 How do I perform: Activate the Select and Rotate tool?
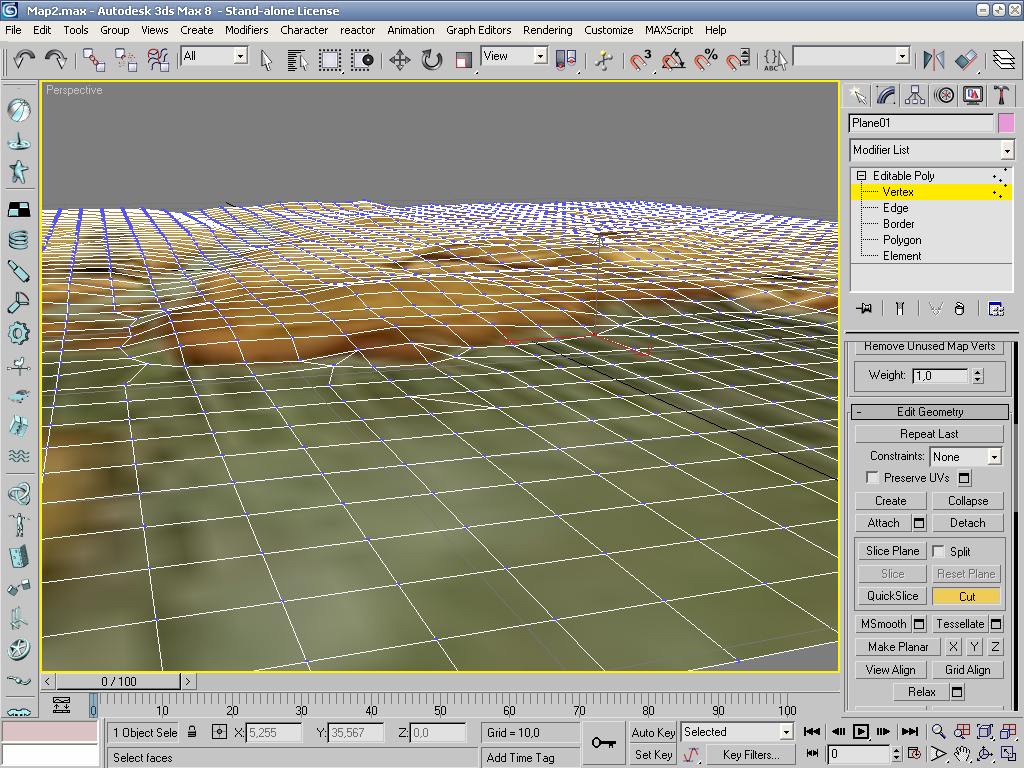click(432, 60)
